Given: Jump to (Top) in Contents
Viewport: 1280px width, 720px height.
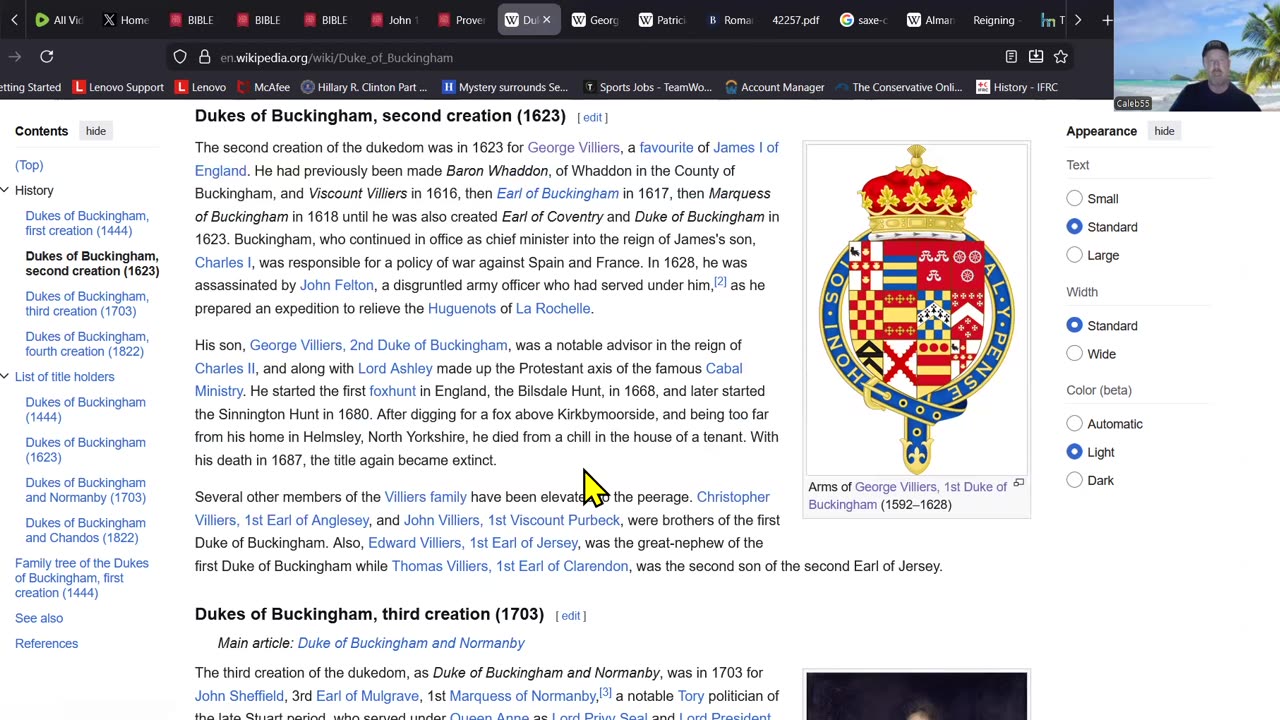Looking at the screenshot, I should click(x=29, y=165).
